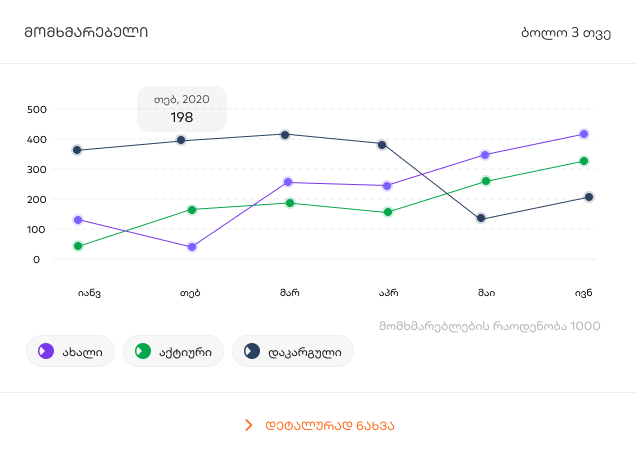
Task: Click the purple data point for თებ
Action: (x=191, y=247)
